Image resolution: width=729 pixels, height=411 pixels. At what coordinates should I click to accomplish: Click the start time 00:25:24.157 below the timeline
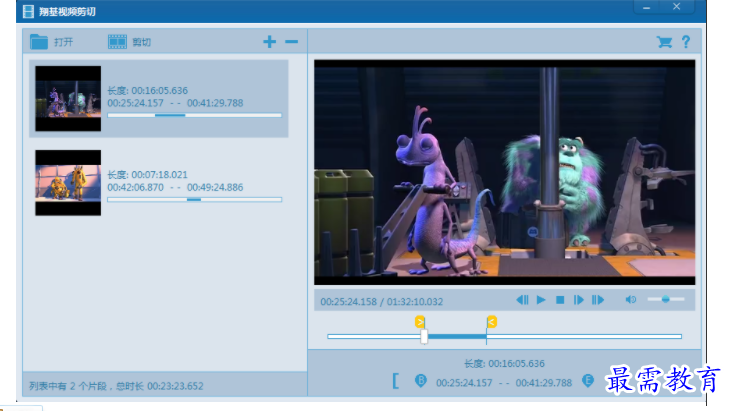click(464, 383)
